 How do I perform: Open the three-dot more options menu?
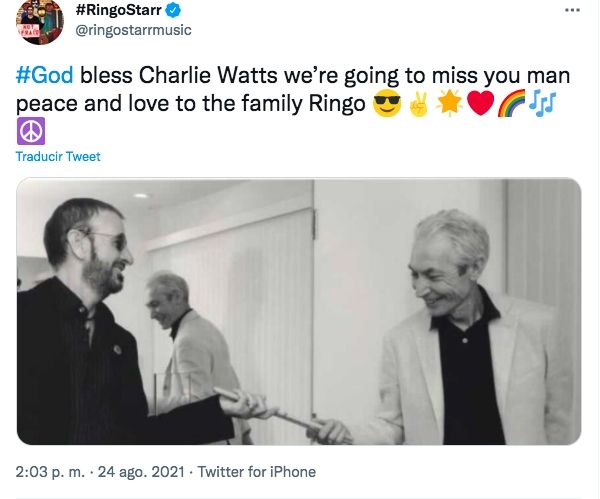571,11
